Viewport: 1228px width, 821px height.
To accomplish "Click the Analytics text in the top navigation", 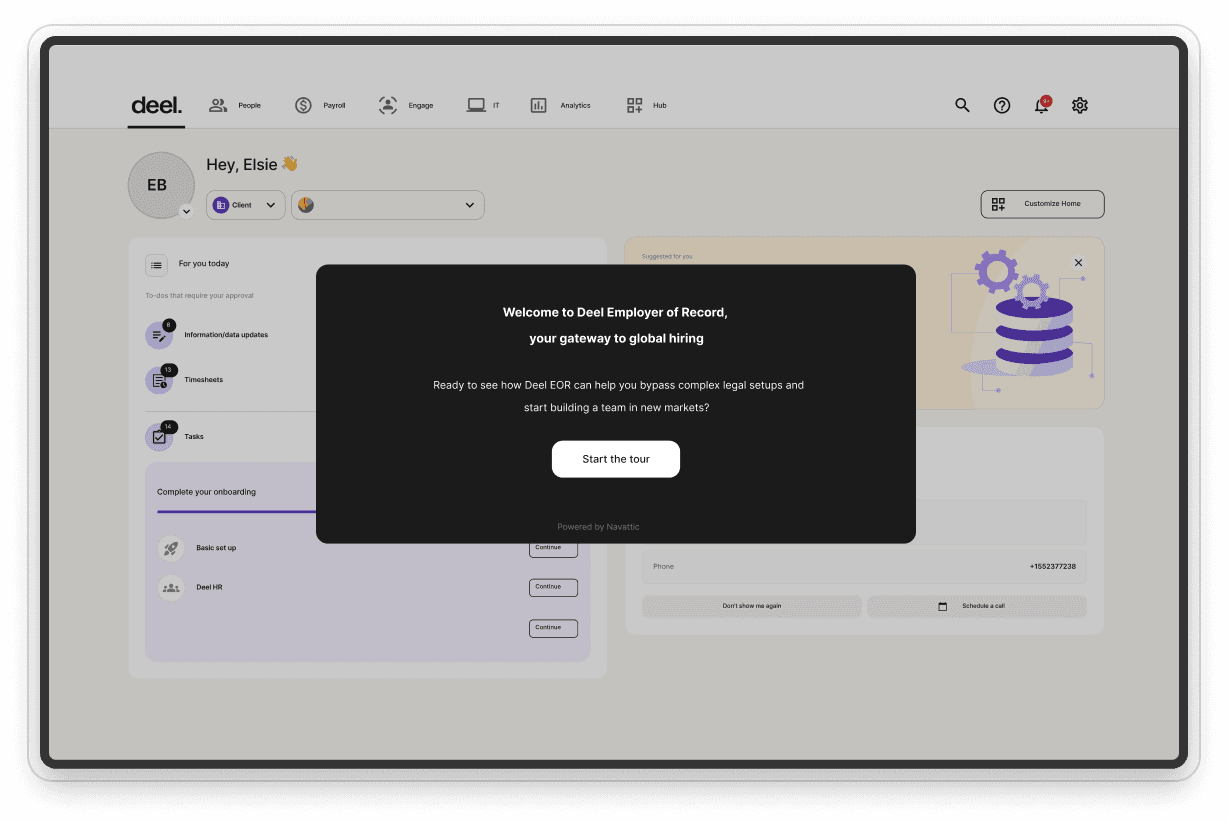I will (x=575, y=105).
